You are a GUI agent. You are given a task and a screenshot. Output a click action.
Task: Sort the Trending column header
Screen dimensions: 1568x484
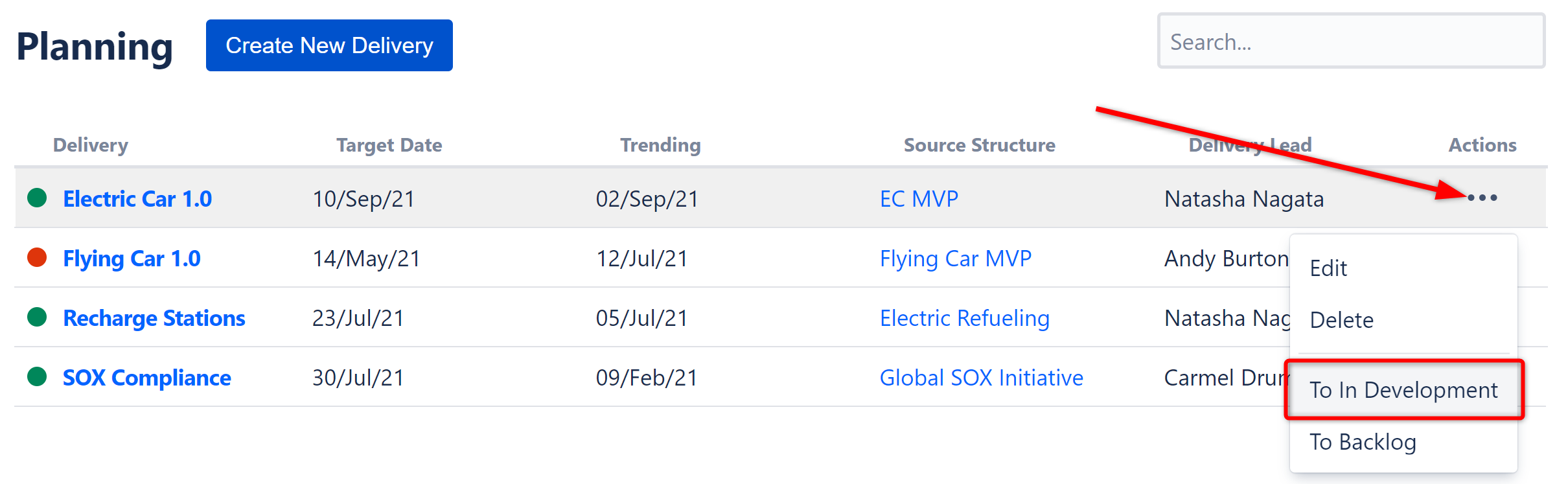pyautogui.click(x=660, y=144)
